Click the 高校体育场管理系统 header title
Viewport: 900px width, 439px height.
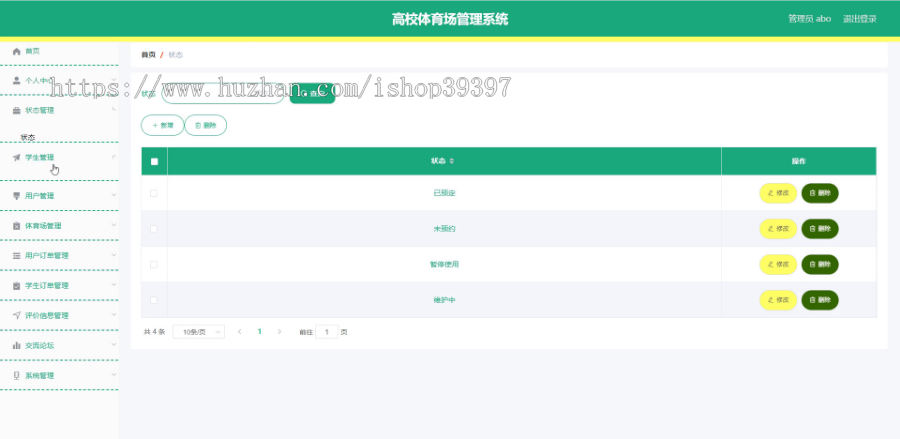[450, 20]
